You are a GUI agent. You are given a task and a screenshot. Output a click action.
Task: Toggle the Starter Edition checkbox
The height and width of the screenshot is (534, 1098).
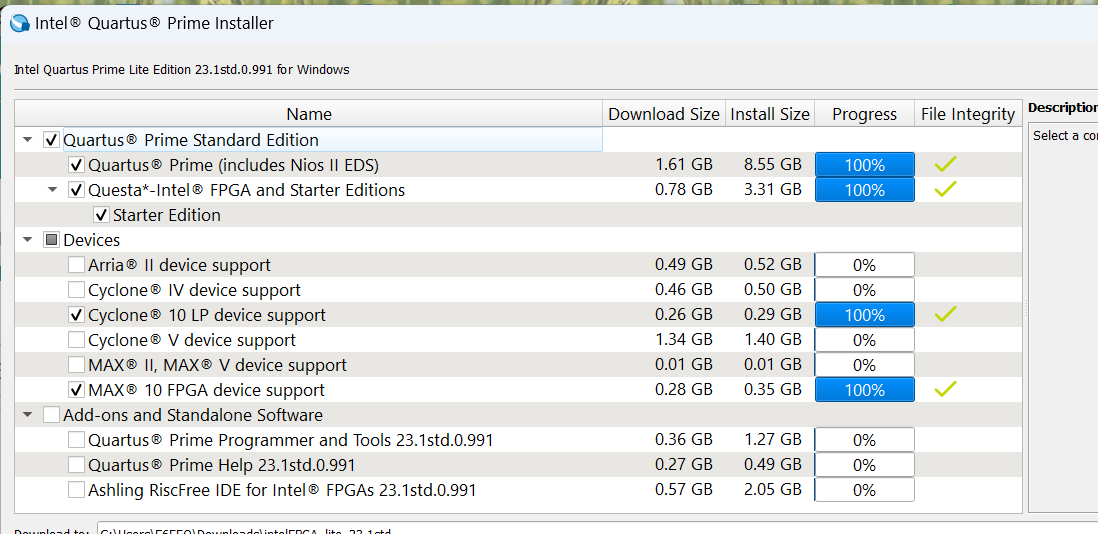(x=101, y=215)
